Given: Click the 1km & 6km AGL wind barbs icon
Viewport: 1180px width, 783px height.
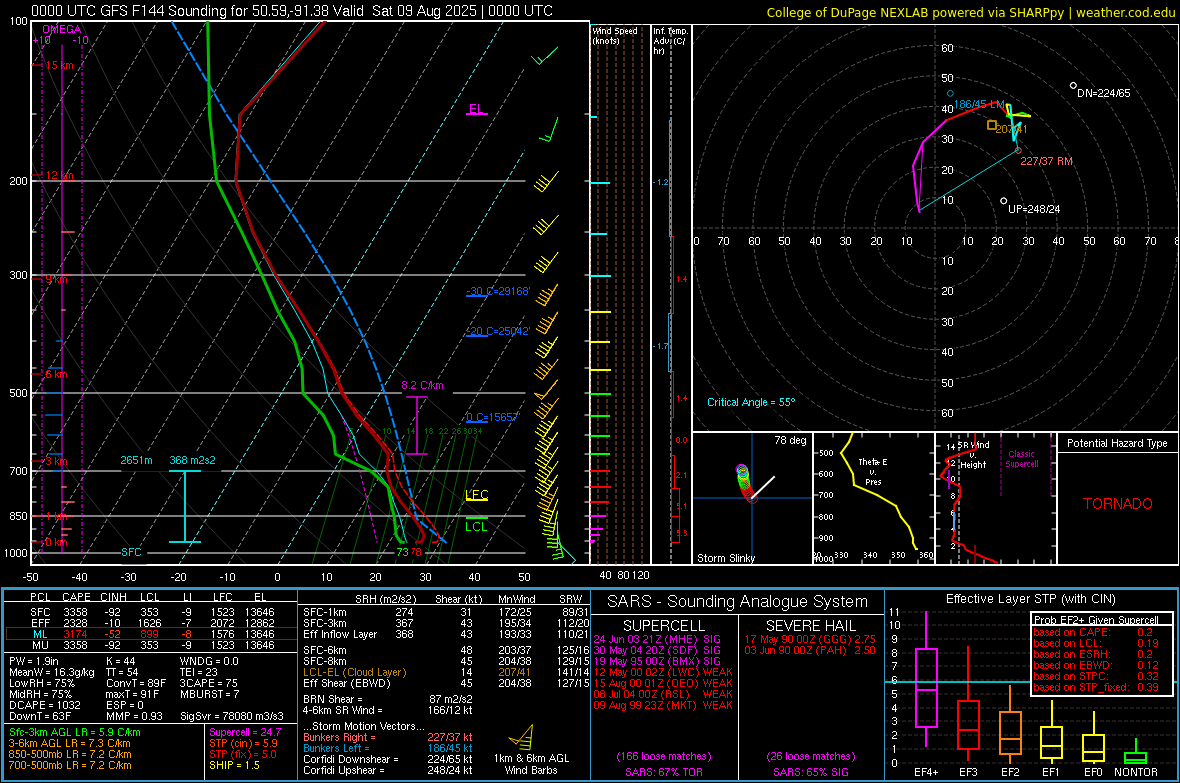Looking at the screenshot, I should point(521,737).
